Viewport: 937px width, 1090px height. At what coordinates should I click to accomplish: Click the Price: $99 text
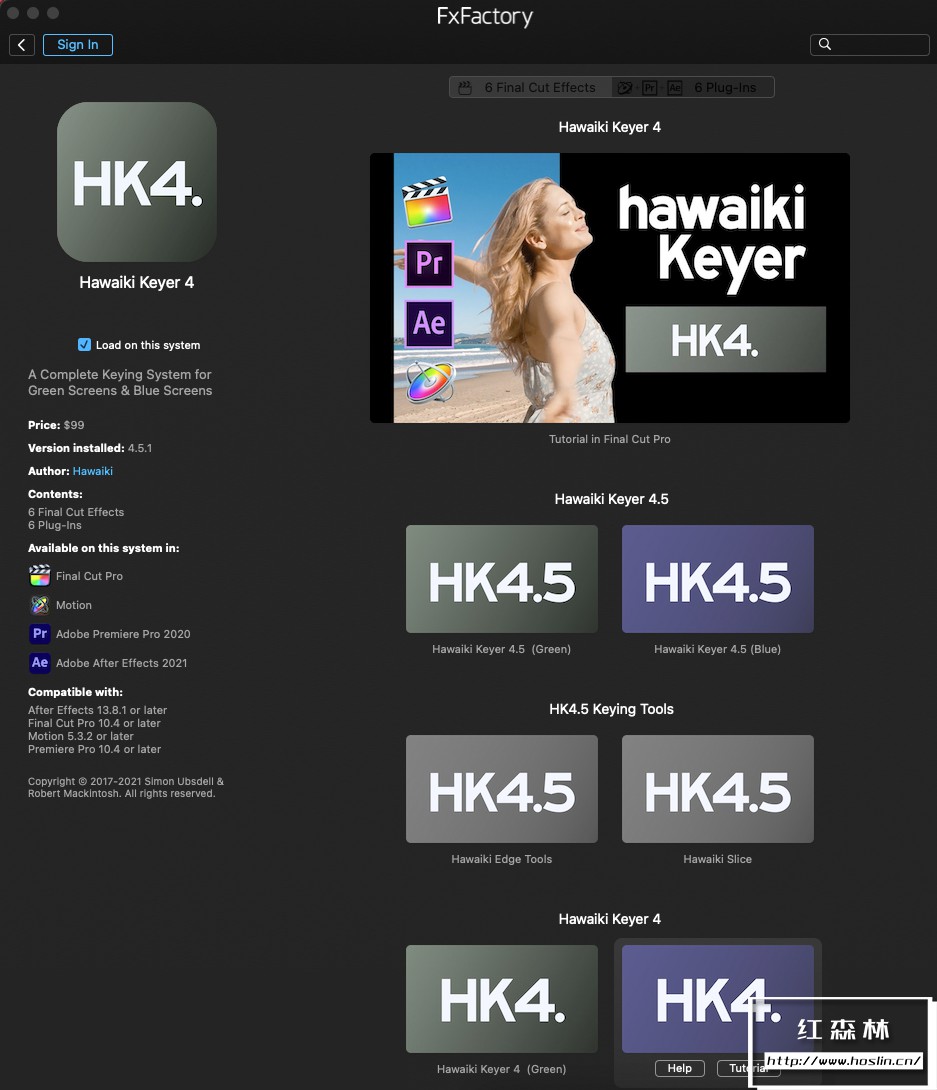56,425
